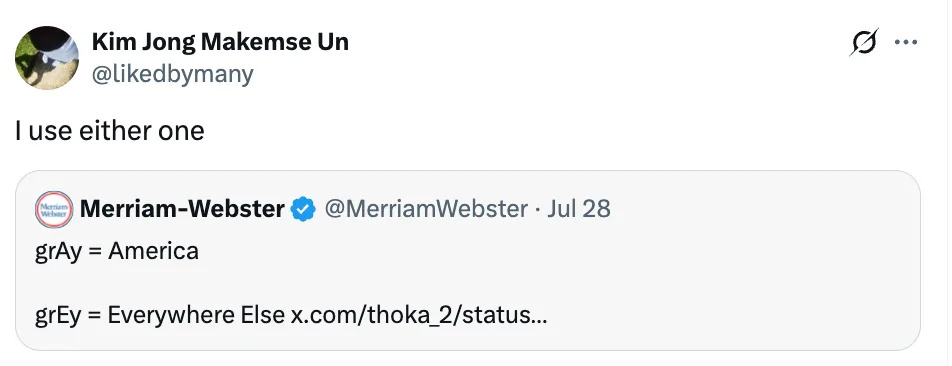Click the "grAy = America" line
The height and width of the screenshot is (366, 952).
click(x=117, y=251)
